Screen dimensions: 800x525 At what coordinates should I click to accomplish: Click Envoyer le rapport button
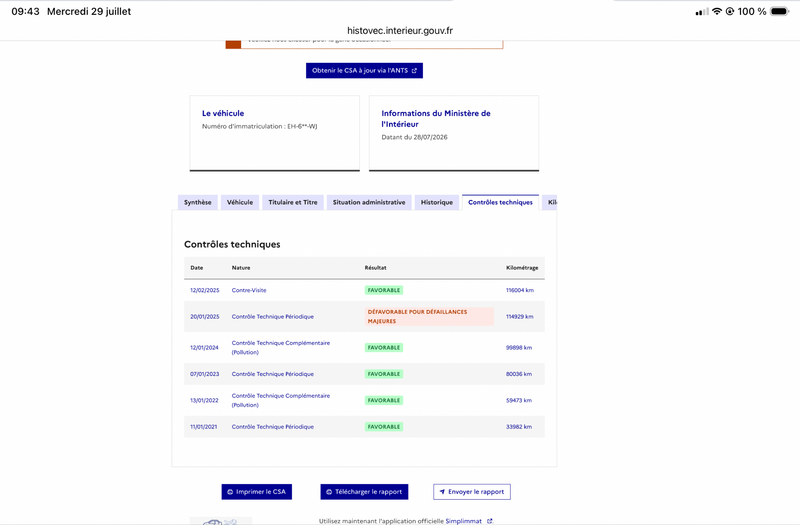click(472, 492)
